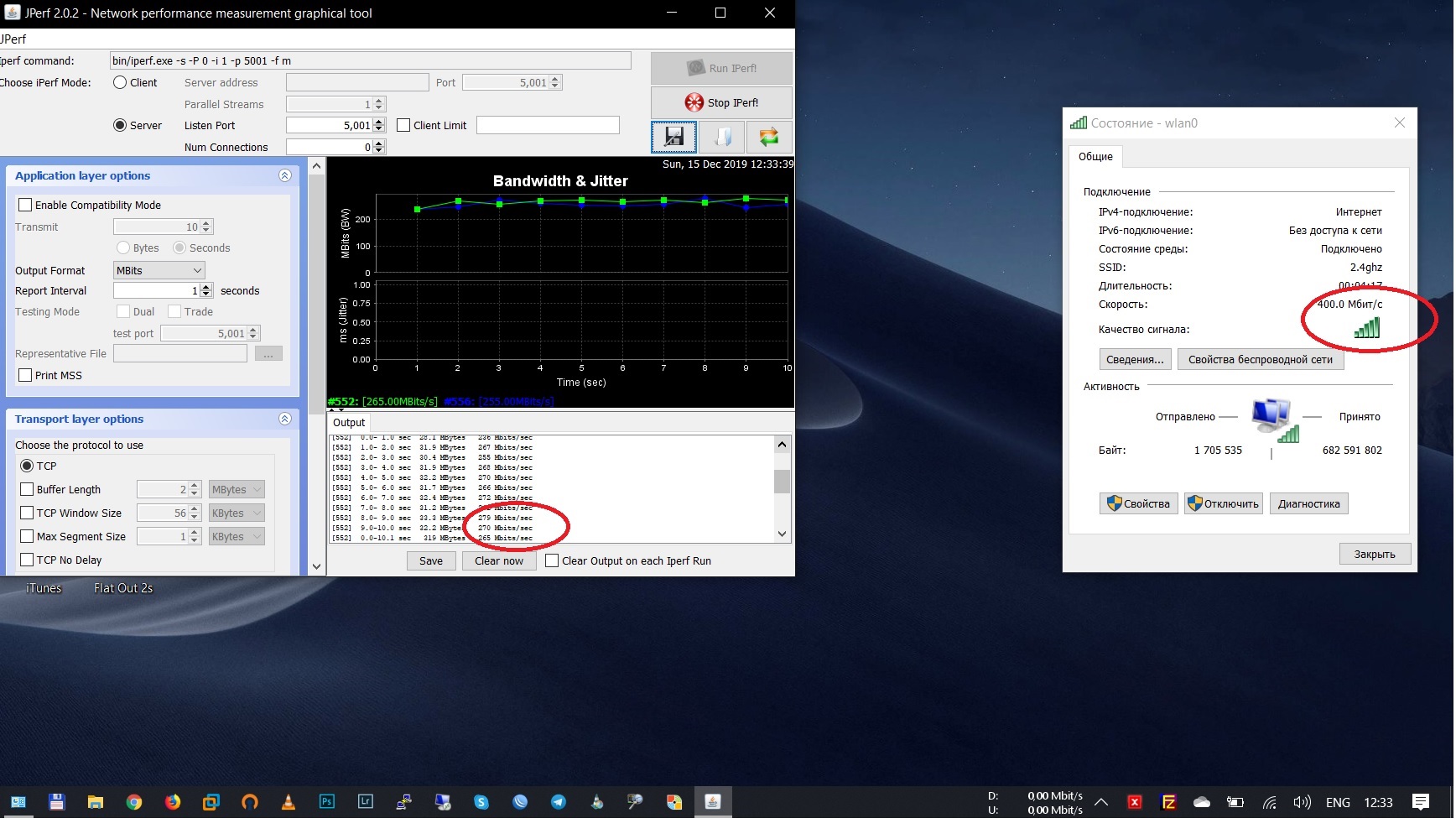1456x839 pixels.
Task: Open File Explorer from the taskbar
Action: tap(95, 802)
